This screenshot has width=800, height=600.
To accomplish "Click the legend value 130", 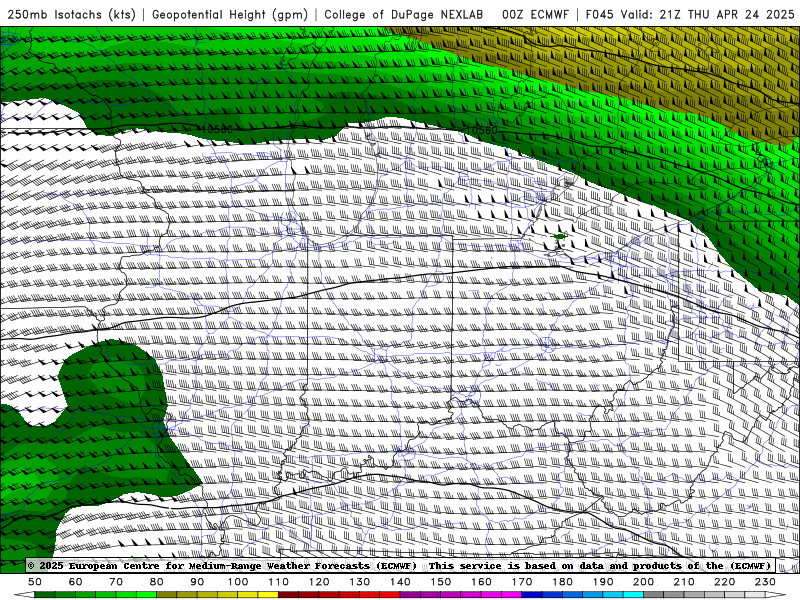I will (360, 582).
